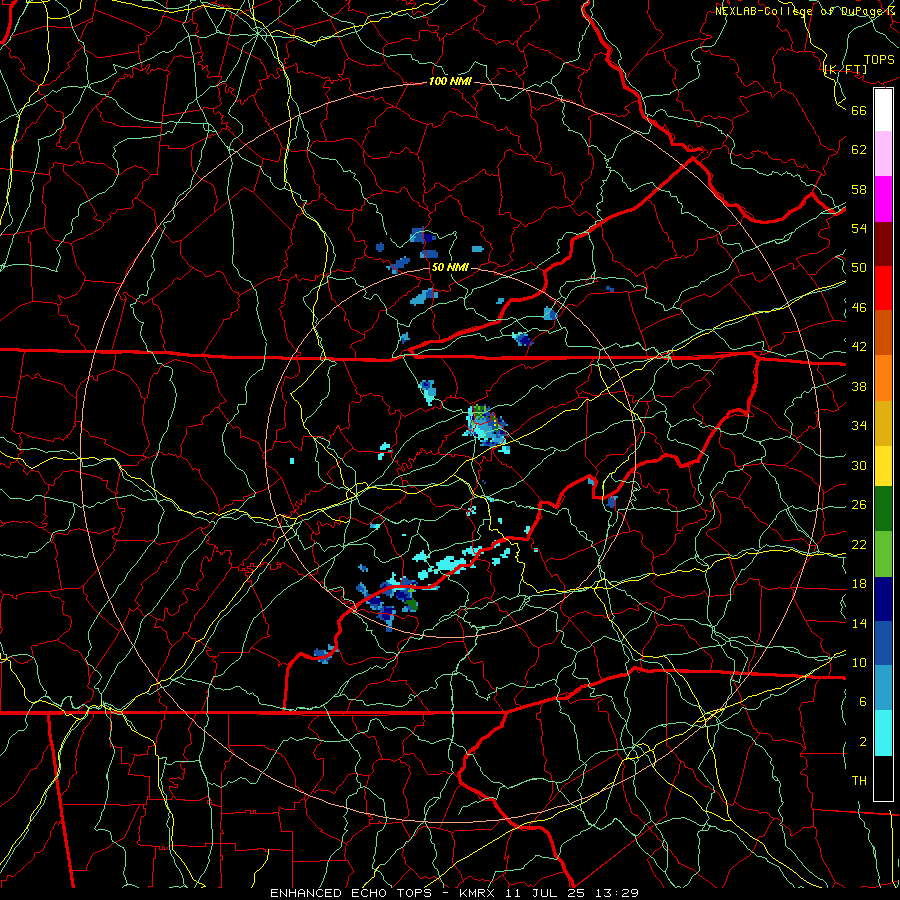Image resolution: width=900 pixels, height=900 pixels.
Task: Click the light green 22 kft legend swatch
Action: [883, 554]
